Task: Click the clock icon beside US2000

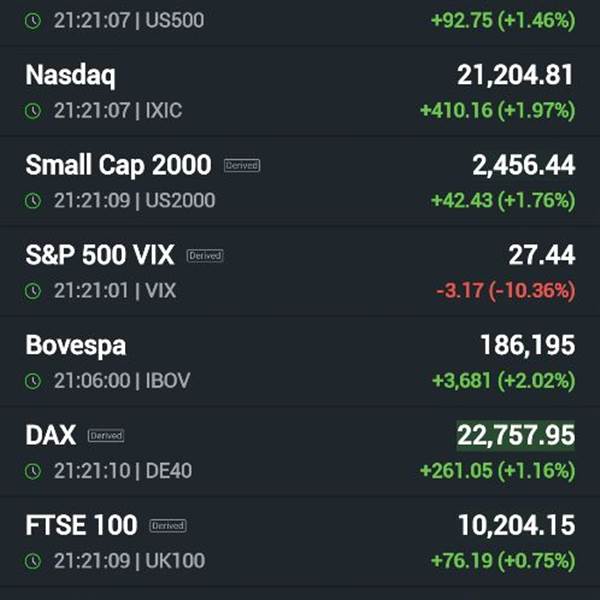Action: click(x=33, y=201)
